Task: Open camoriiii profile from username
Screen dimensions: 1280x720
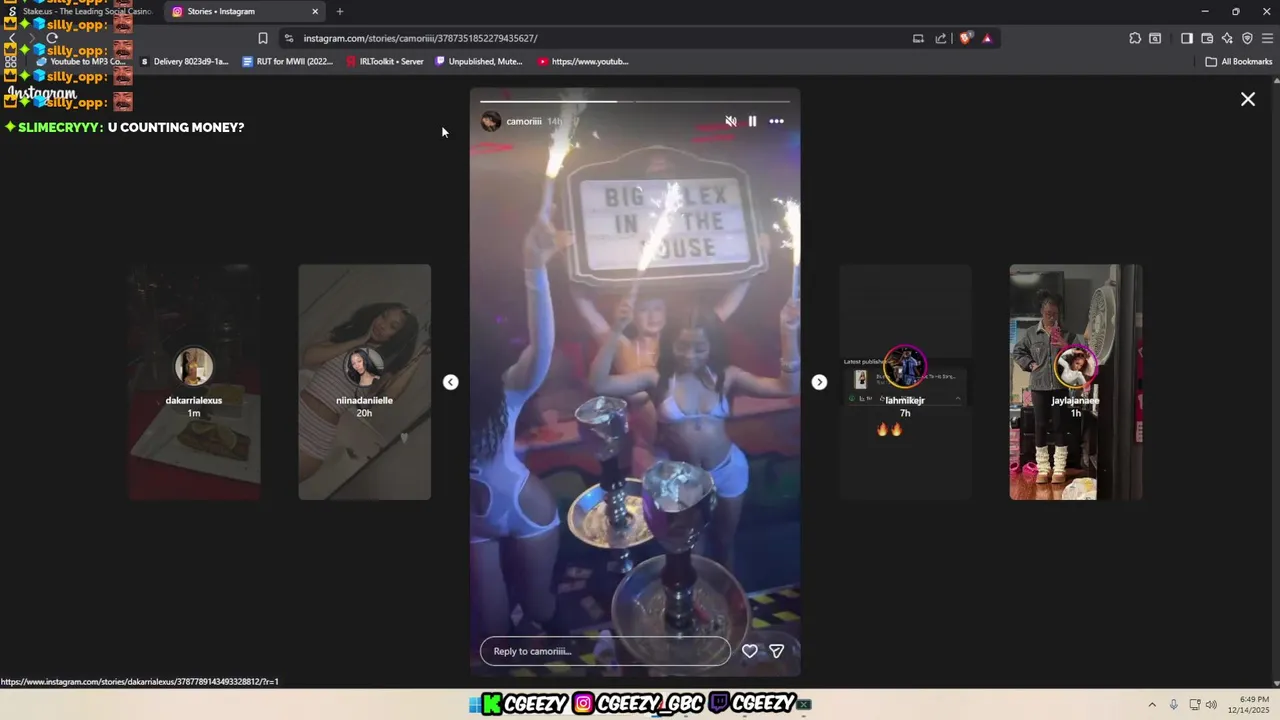Action: pos(524,122)
